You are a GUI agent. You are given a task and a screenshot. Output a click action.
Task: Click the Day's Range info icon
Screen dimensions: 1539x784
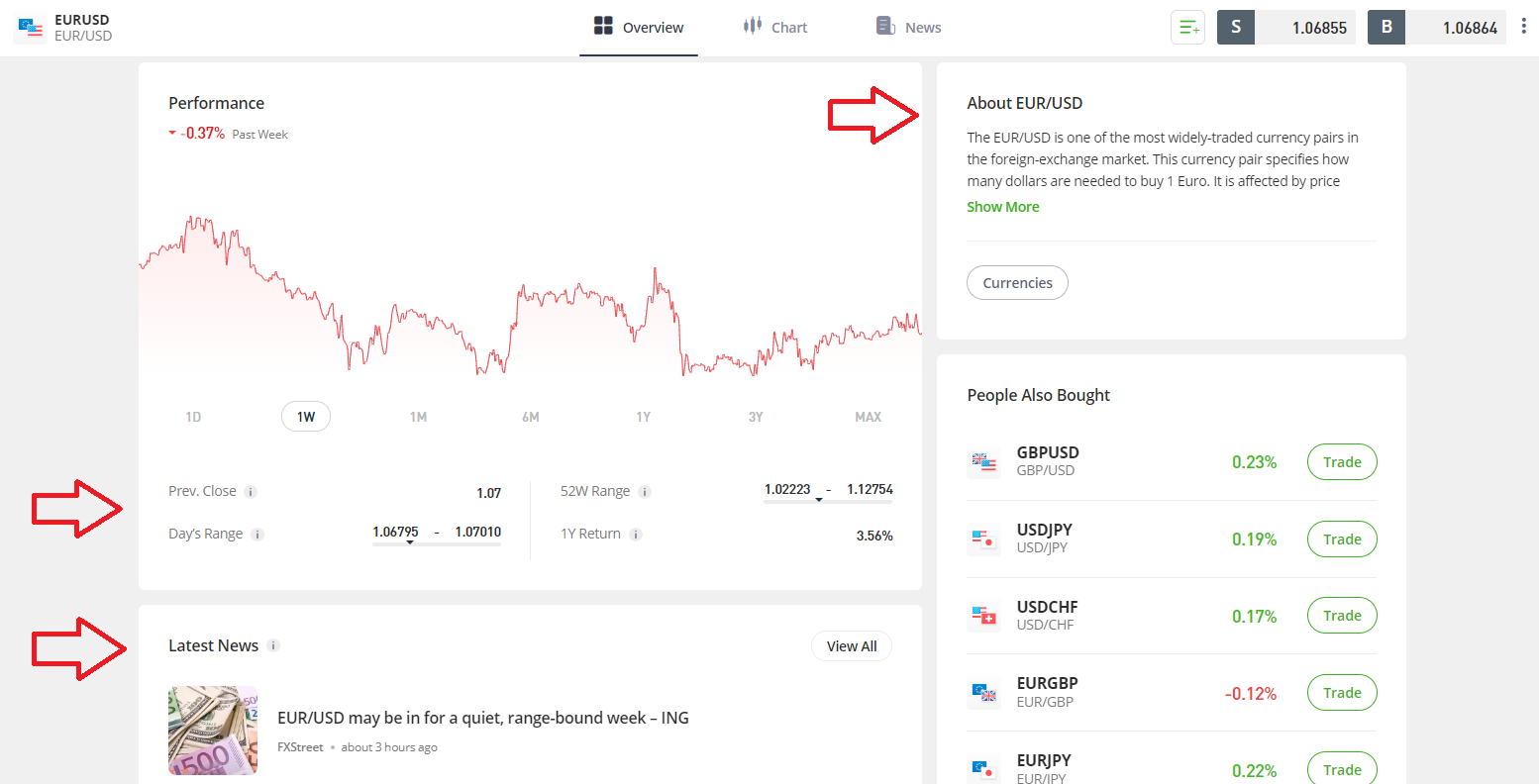[257, 535]
